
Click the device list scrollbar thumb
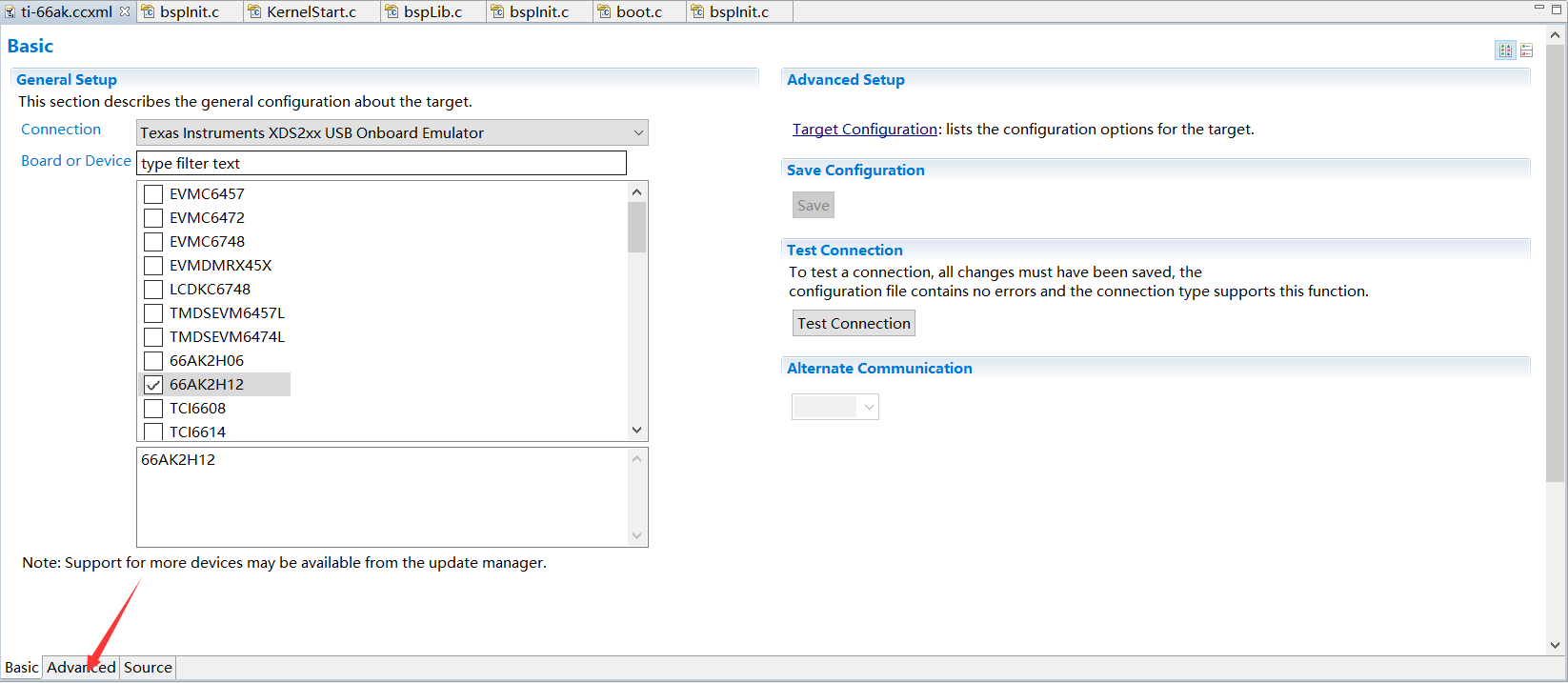[637, 228]
